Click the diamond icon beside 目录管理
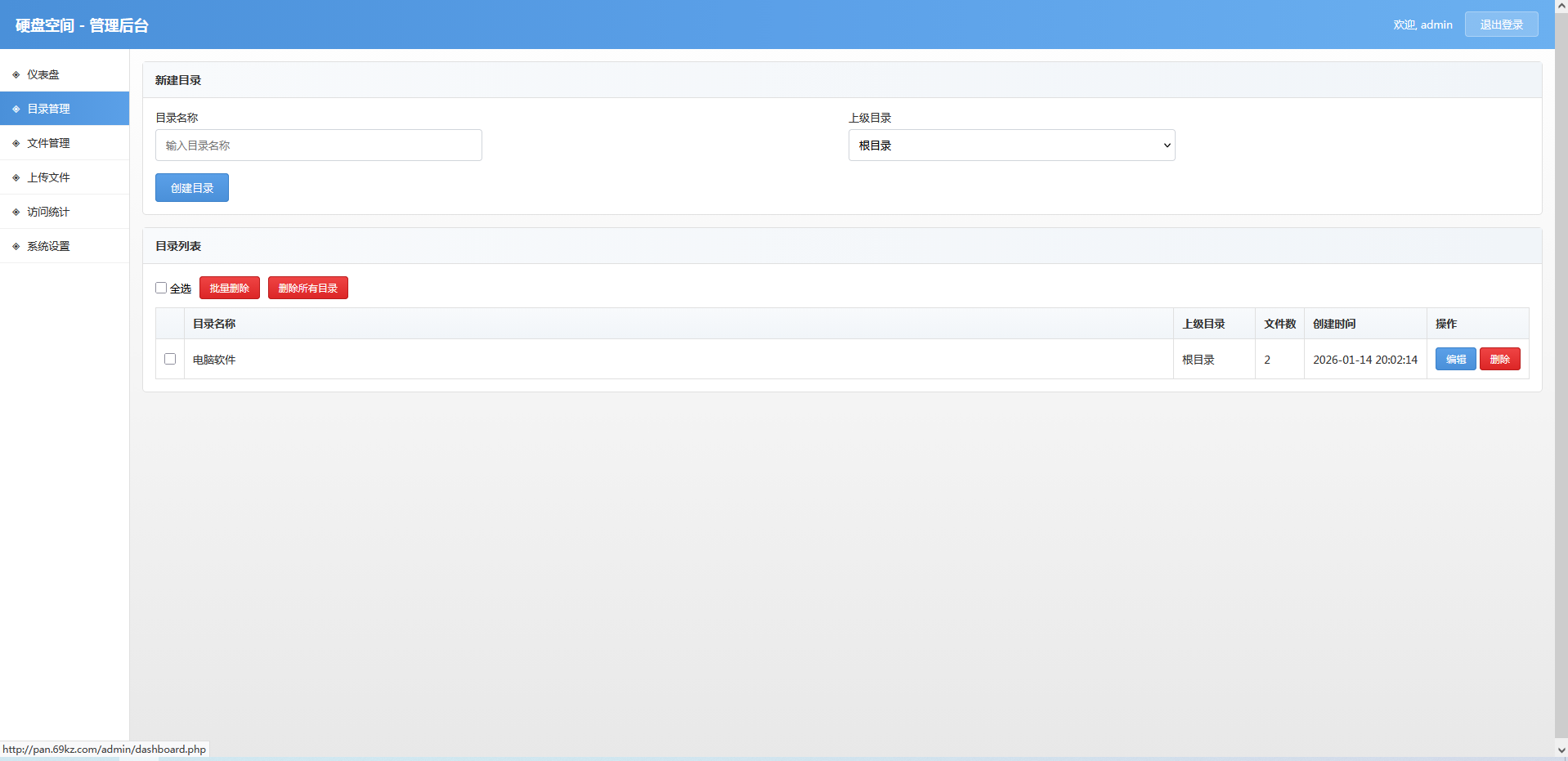This screenshot has width=1568, height=761. point(16,109)
